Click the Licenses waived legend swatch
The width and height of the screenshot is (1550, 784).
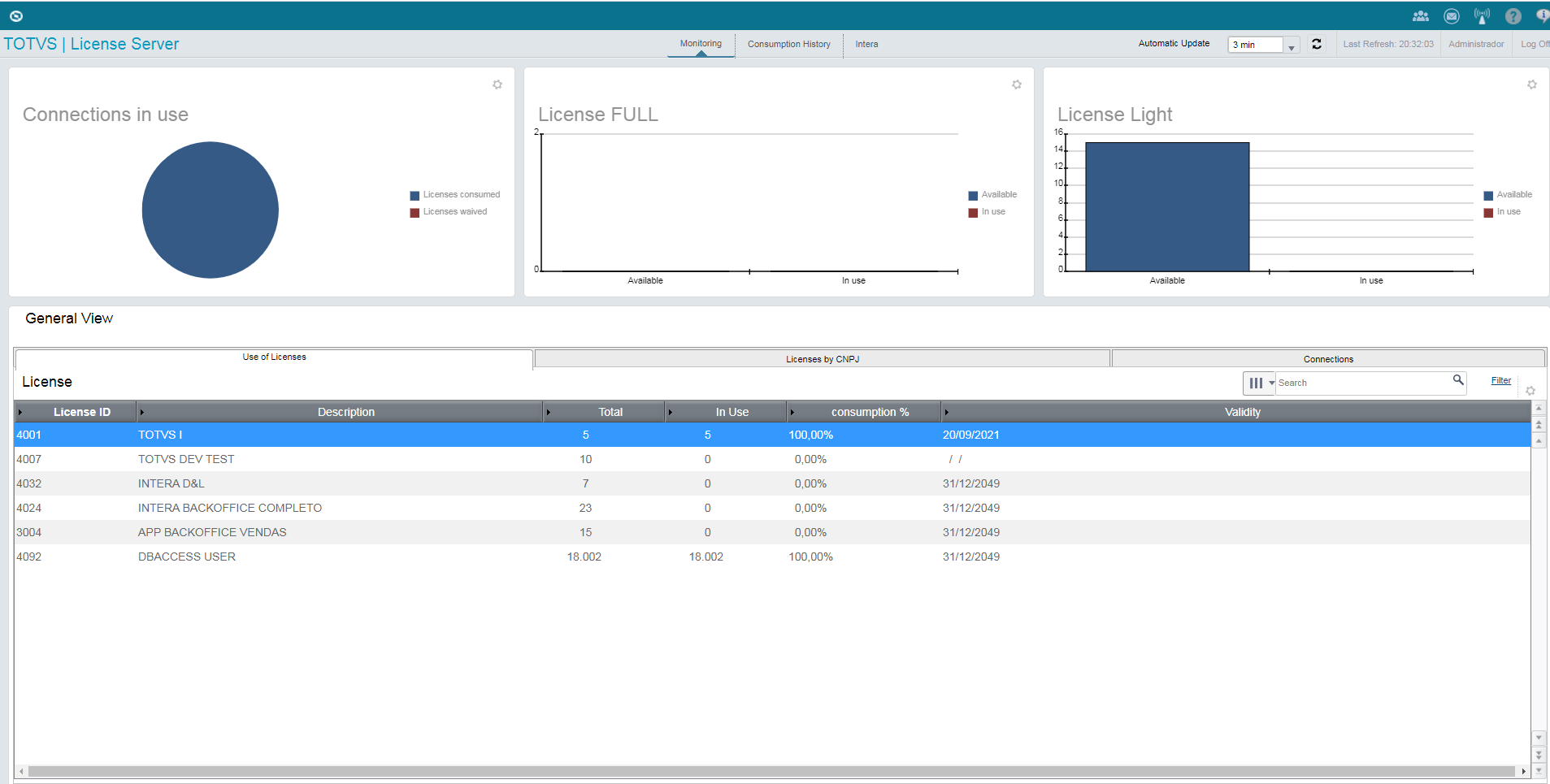(415, 213)
